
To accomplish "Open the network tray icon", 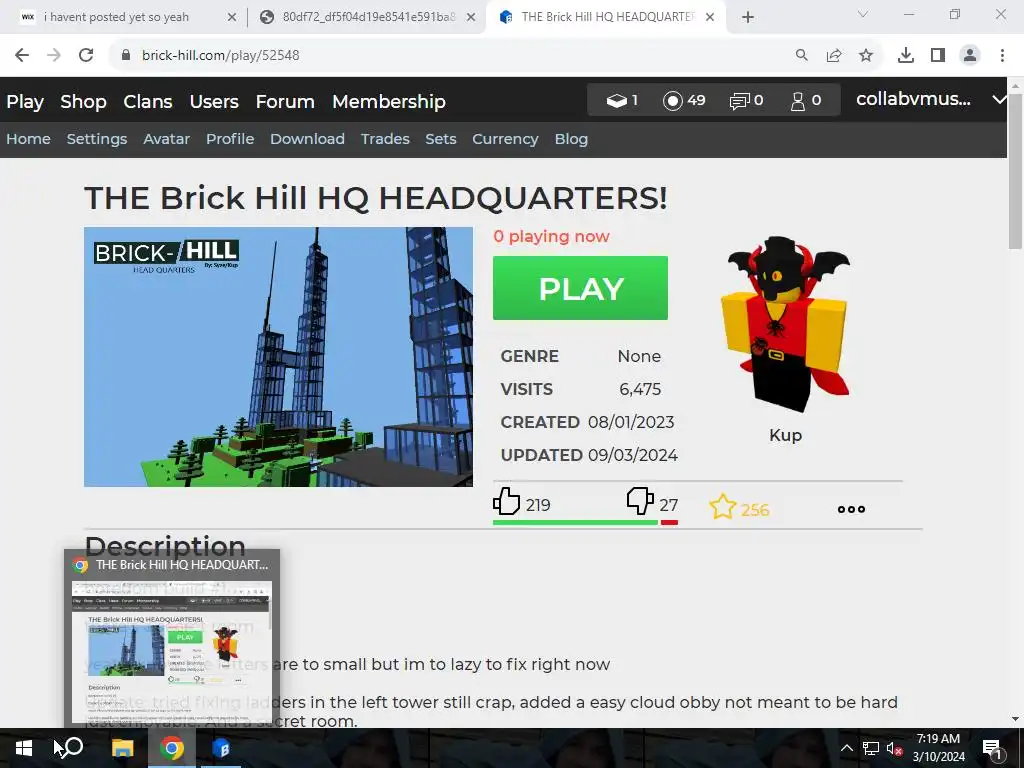I will [x=871, y=748].
